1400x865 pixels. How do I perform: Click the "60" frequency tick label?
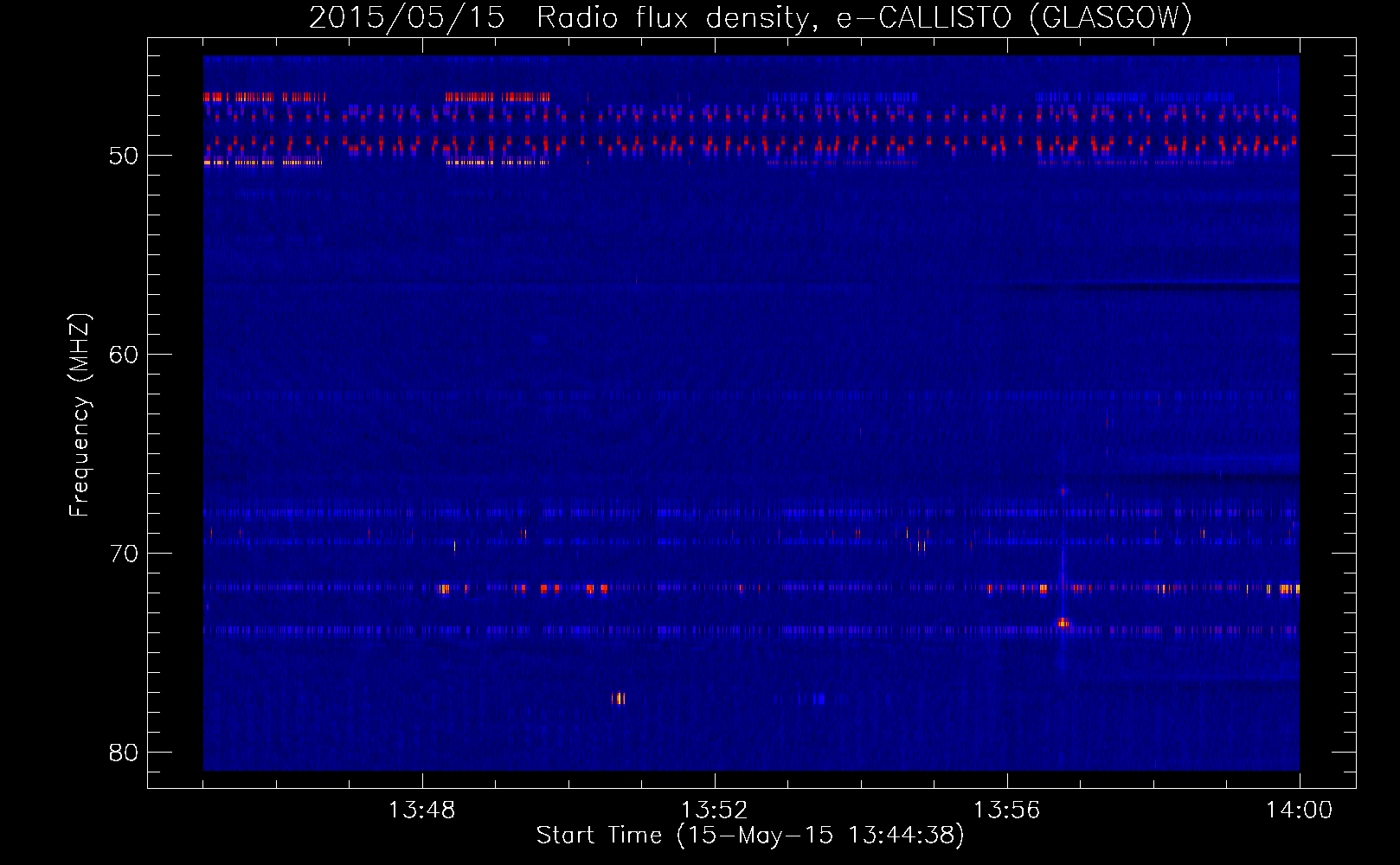coord(124,355)
